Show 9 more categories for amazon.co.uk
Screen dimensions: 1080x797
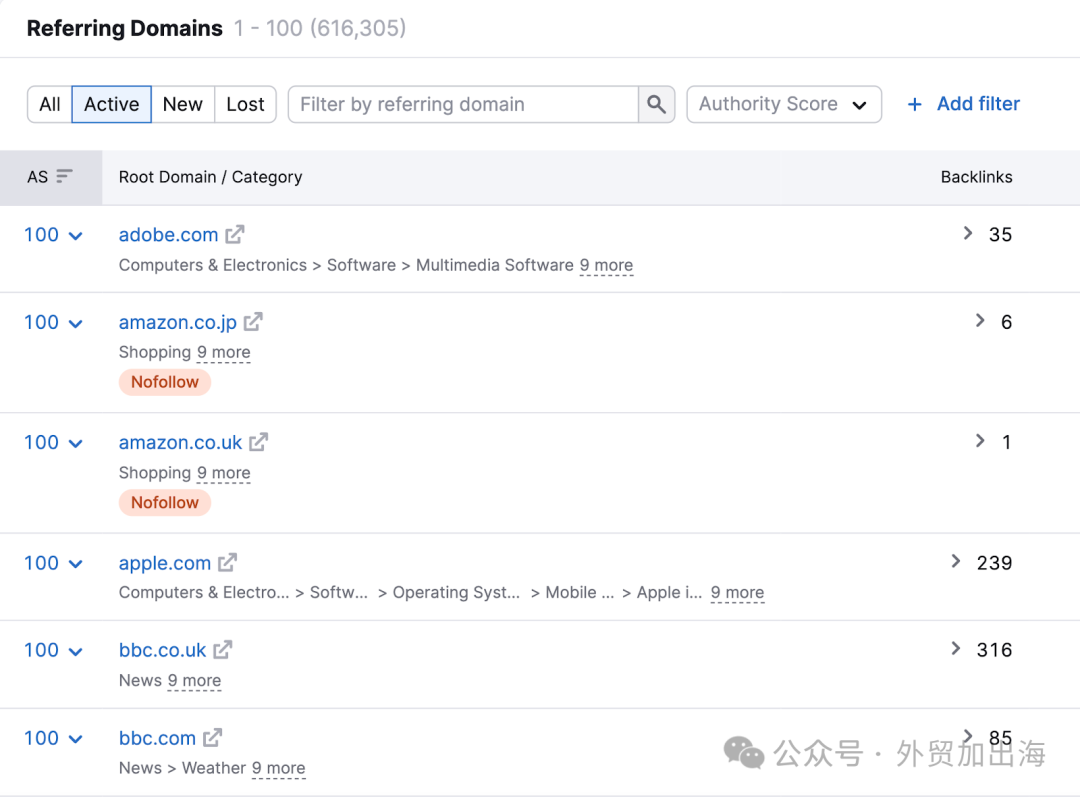coord(223,473)
